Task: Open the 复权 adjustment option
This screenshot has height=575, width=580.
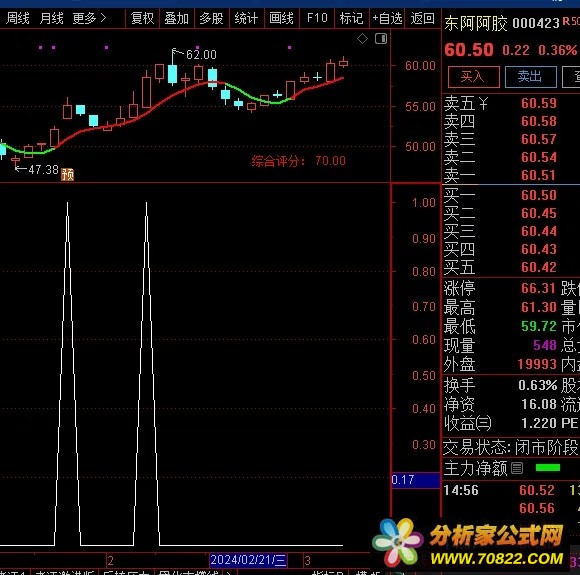Action: [x=142, y=18]
